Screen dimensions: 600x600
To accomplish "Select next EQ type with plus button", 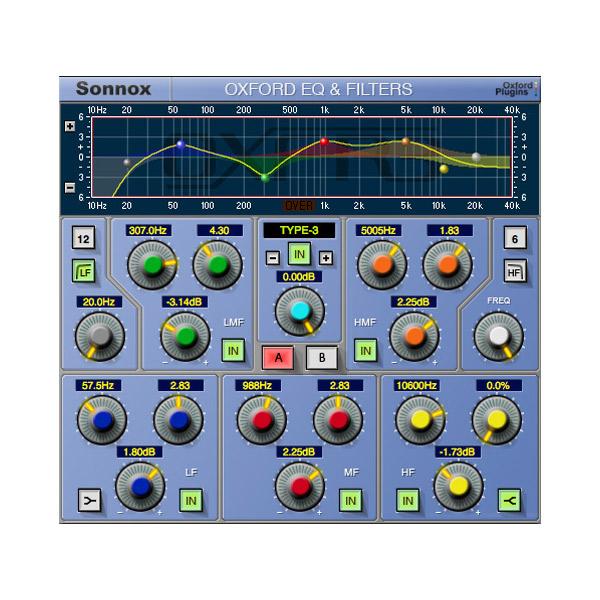I will (x=324, y=257).
